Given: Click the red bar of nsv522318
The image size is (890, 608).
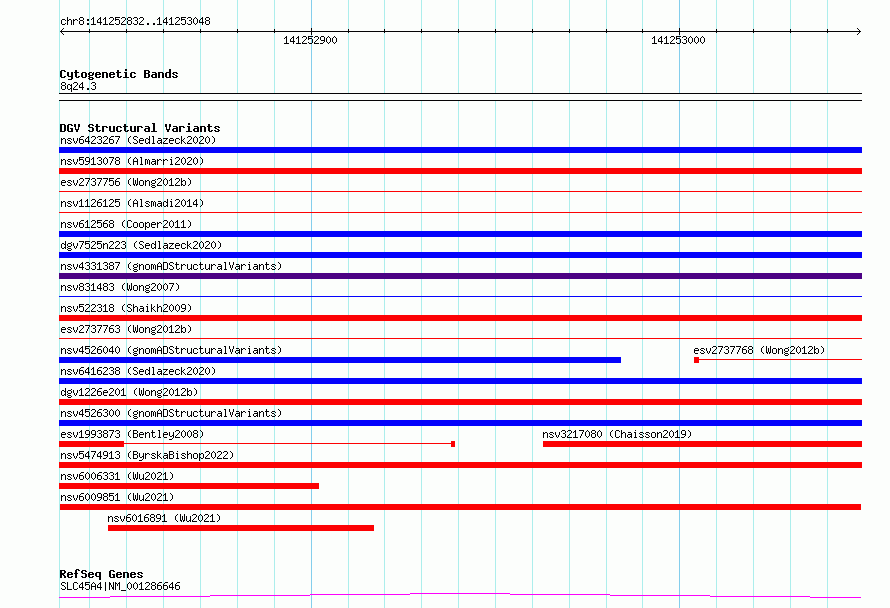Looking at the screenshot, I should [460, 318].
